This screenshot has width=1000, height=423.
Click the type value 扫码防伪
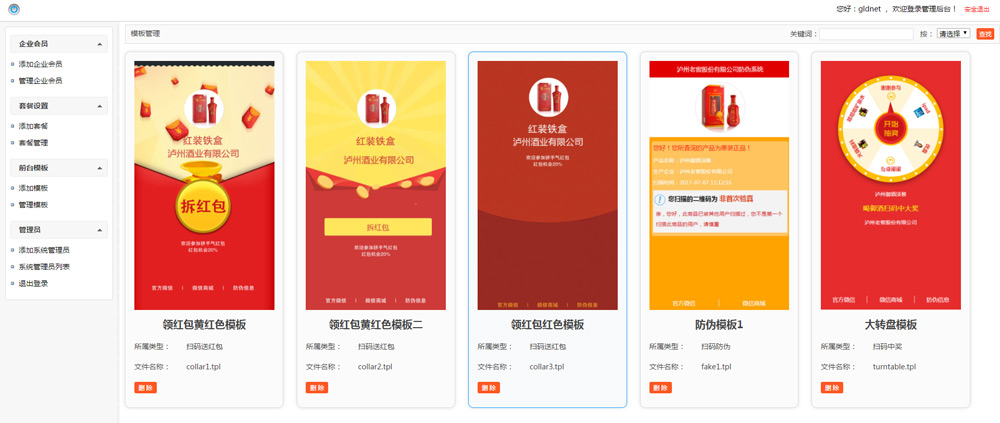pos(716,347)
